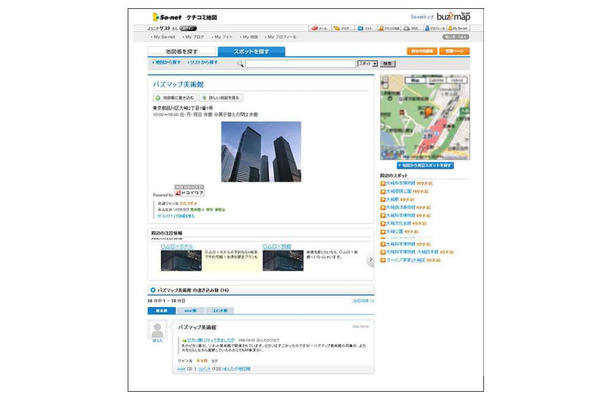Viewport: 610px width, 400px height.
Task: Select the first sort tab in comments list
Action: tap(159, 312)
